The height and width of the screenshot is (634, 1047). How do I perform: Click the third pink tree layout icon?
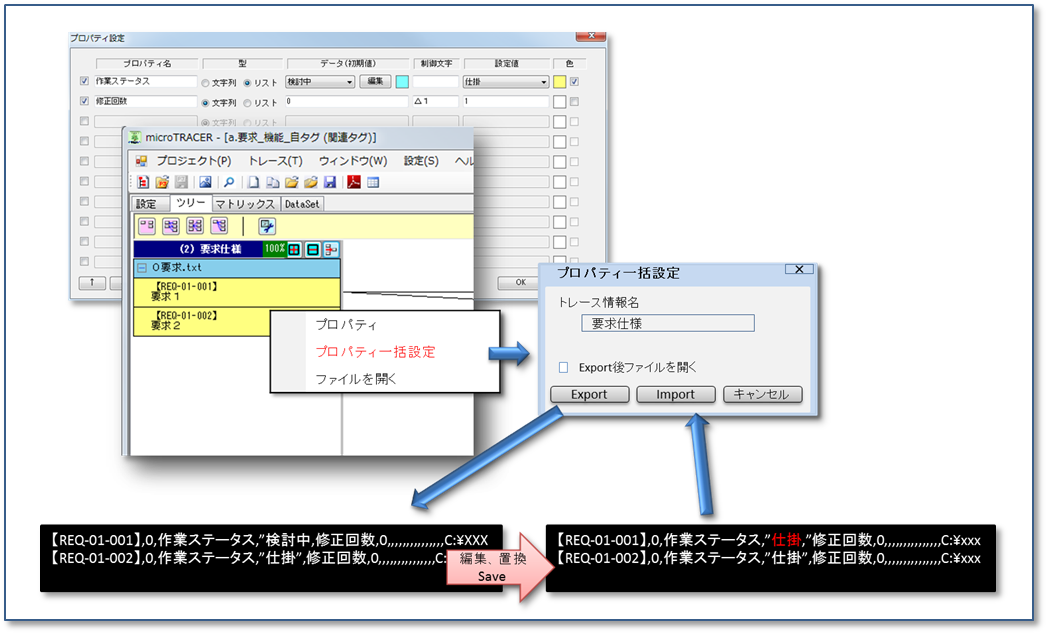point(195,226)
